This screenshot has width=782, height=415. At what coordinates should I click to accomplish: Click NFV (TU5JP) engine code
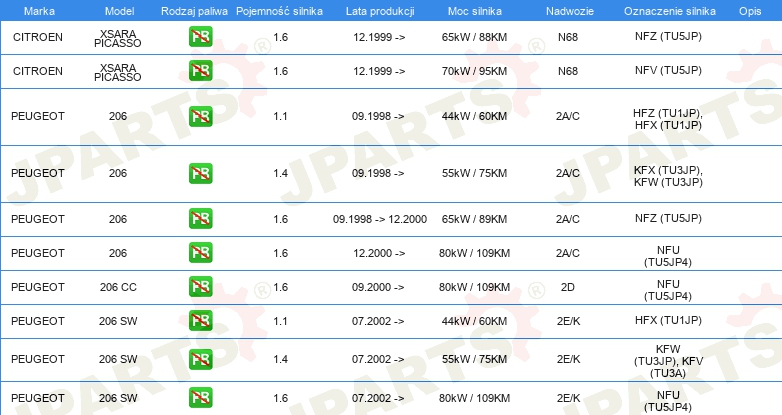point(668,70)
